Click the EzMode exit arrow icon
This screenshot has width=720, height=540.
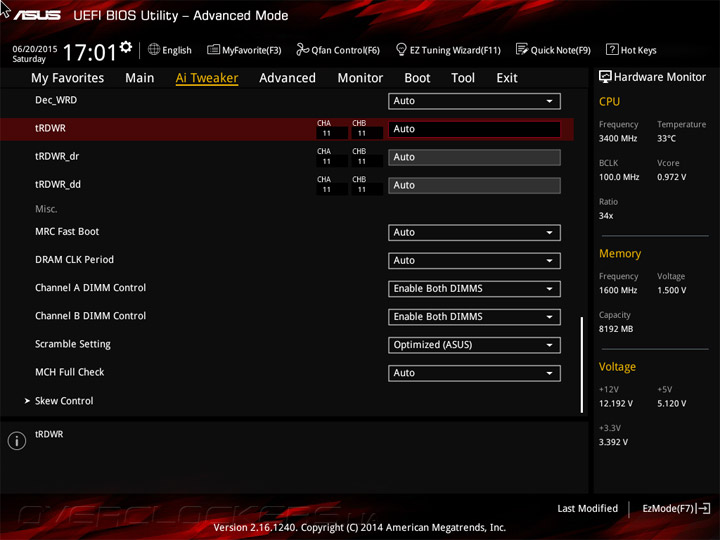[703, 508]
